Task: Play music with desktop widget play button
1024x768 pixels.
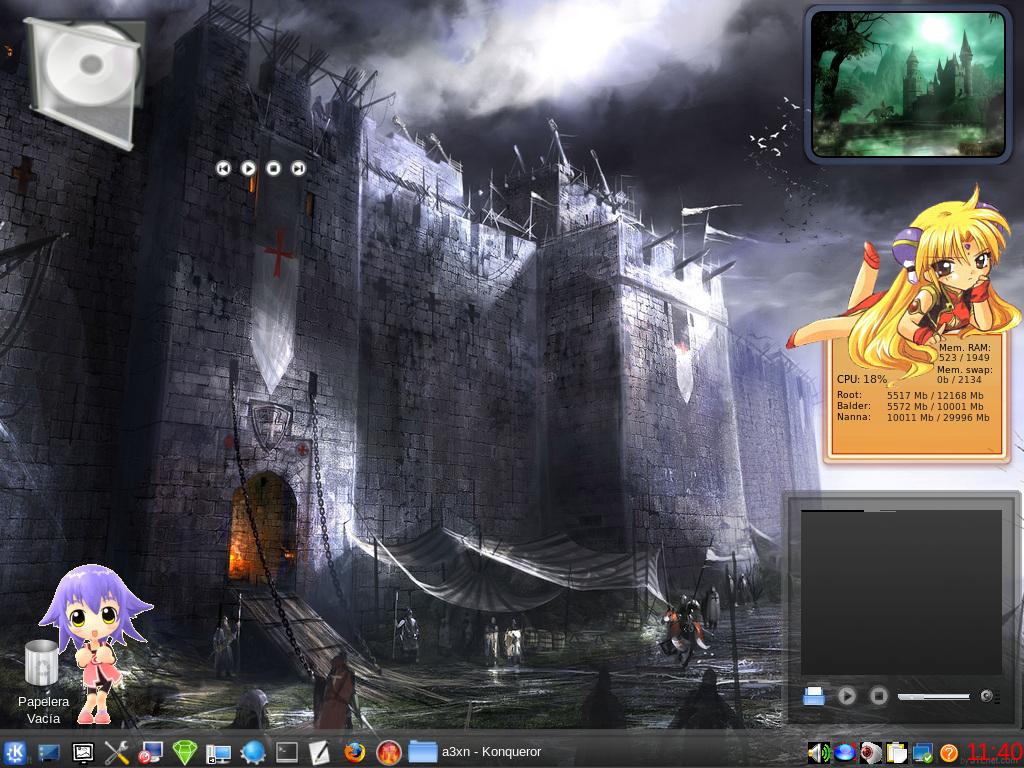Action: coord(248,168)
